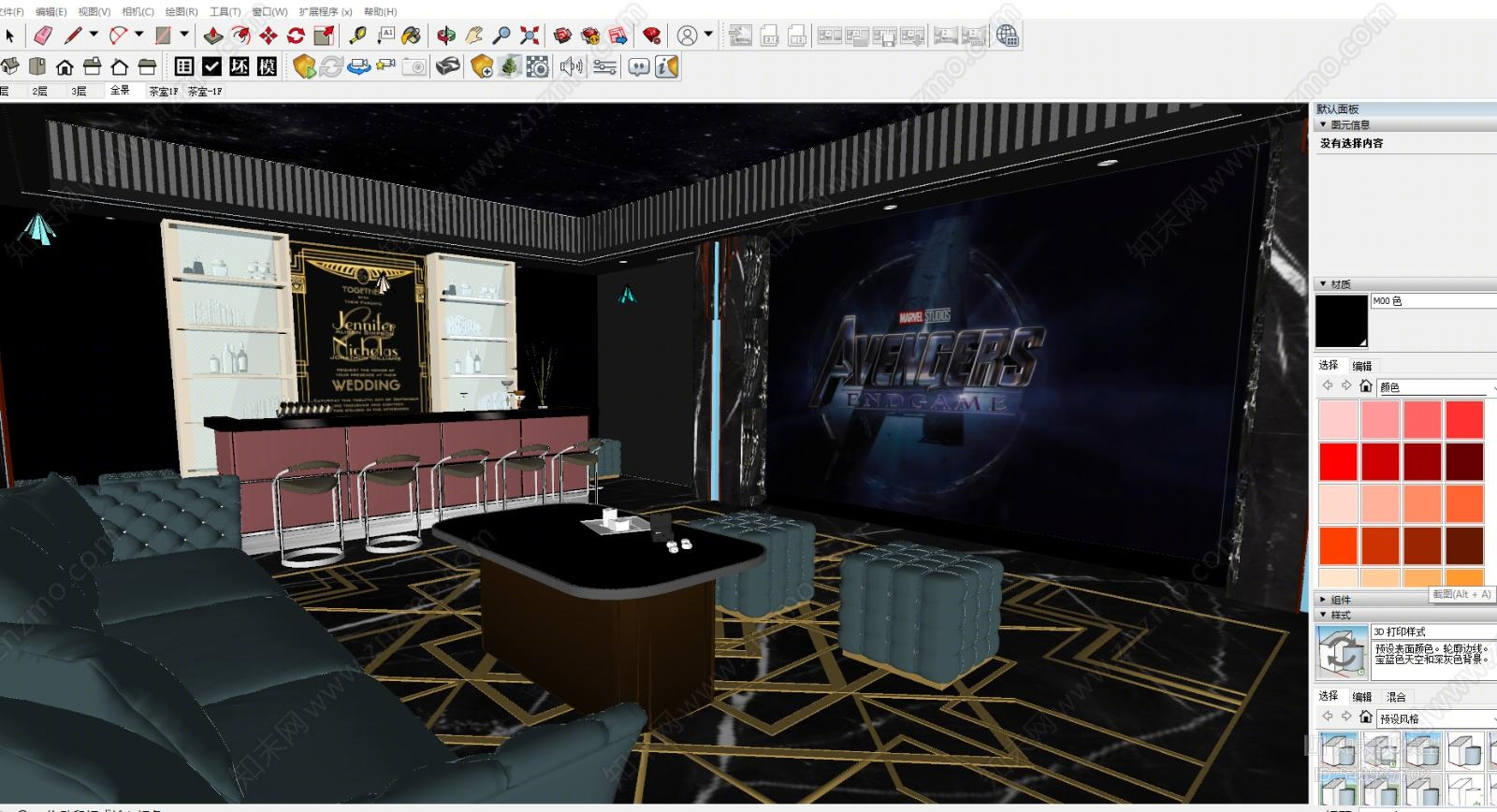Select the Tape Measure tool
The image size is (1497, 812).
coord(358,36)
